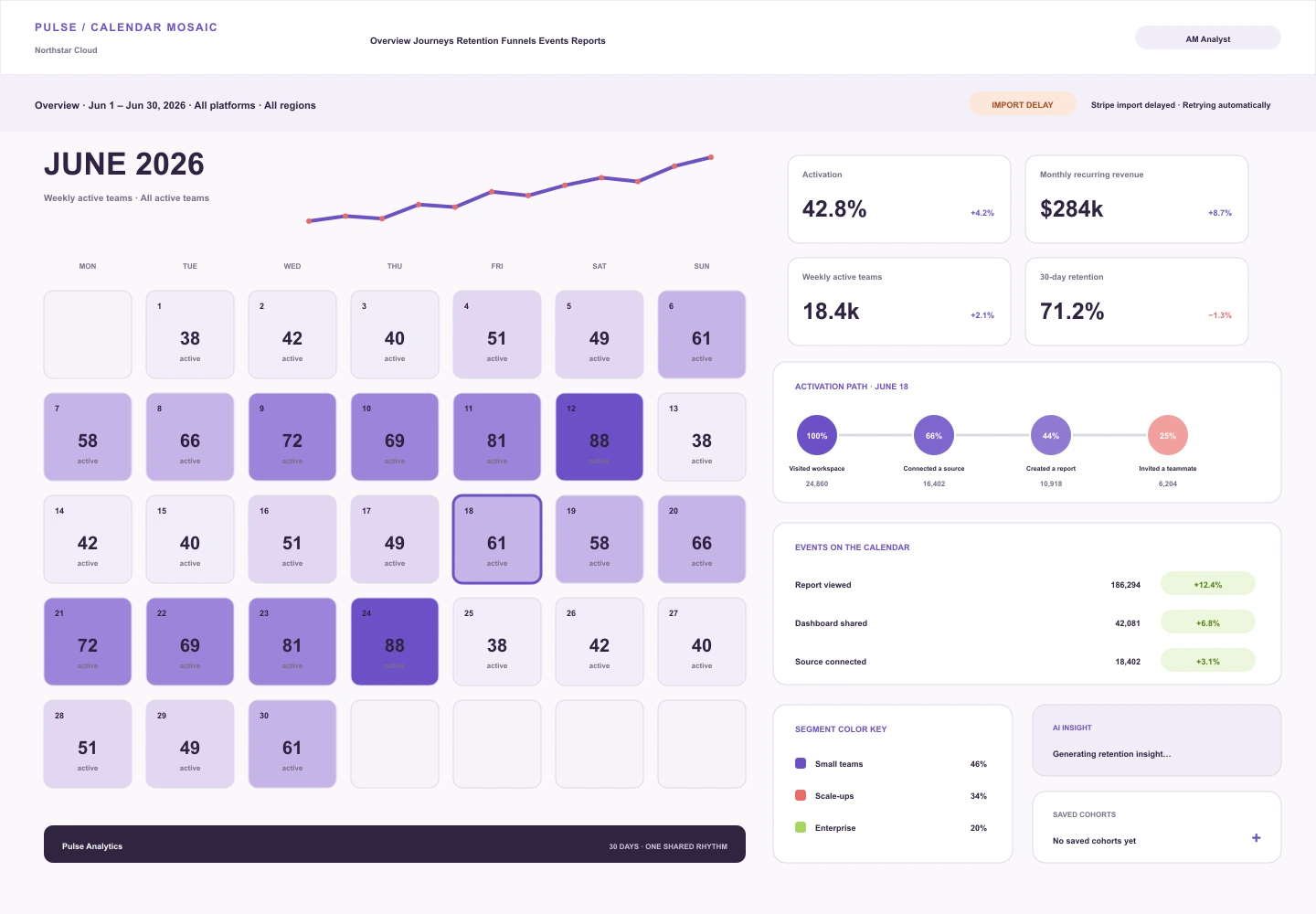1316x914 pixels.
Task: Select the June 12 calendar cell showing 88
Action: [x=600, y=437]
